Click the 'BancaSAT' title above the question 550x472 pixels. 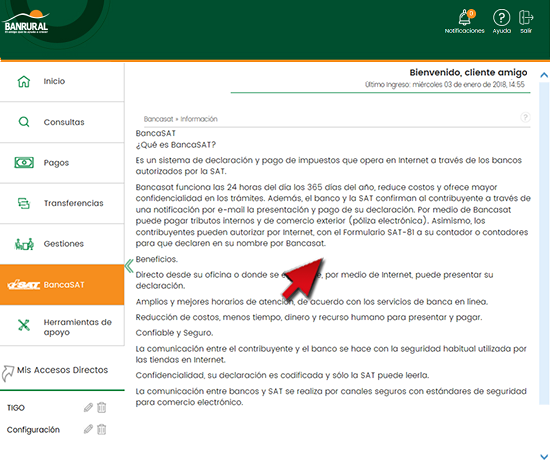155,133
